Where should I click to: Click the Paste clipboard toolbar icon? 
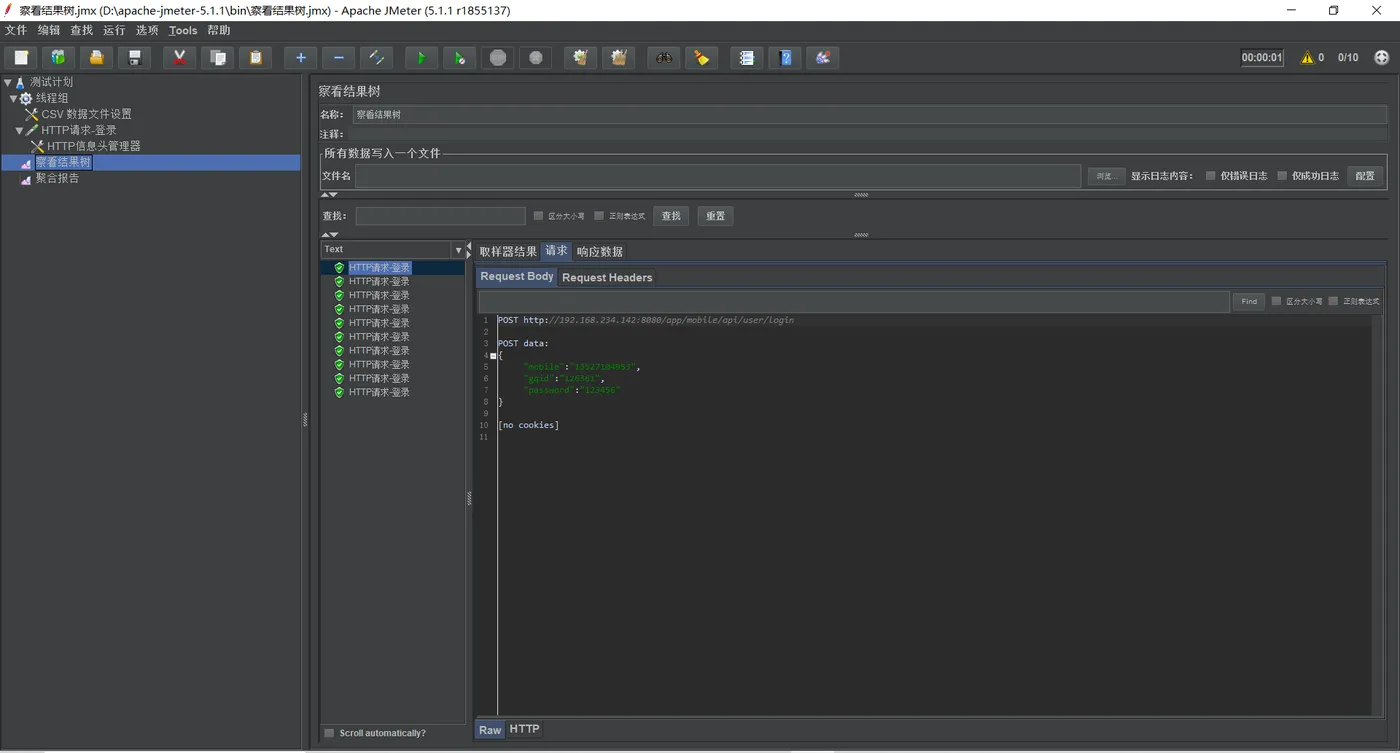(x=255, y=58)
